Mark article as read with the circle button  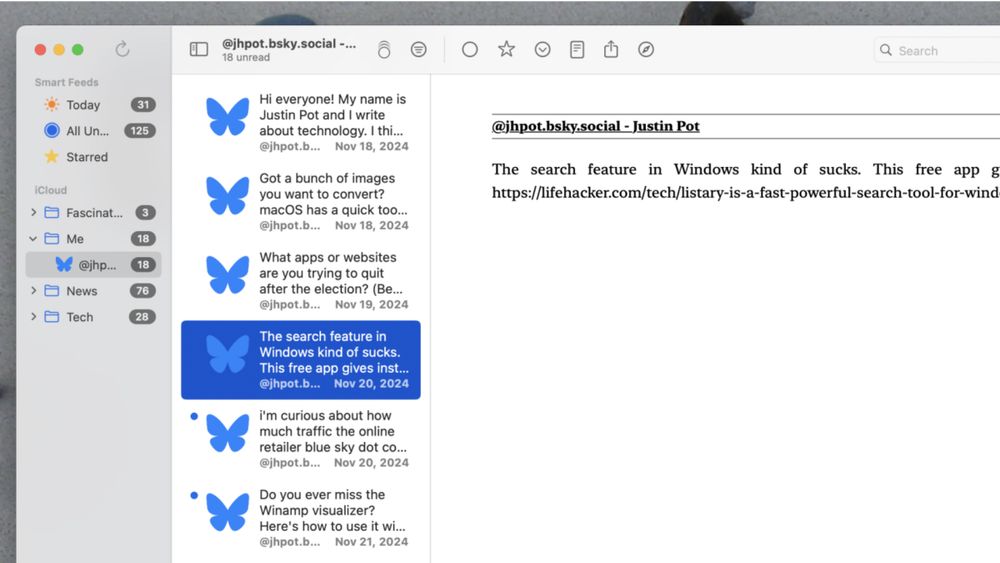pos(469,49)
